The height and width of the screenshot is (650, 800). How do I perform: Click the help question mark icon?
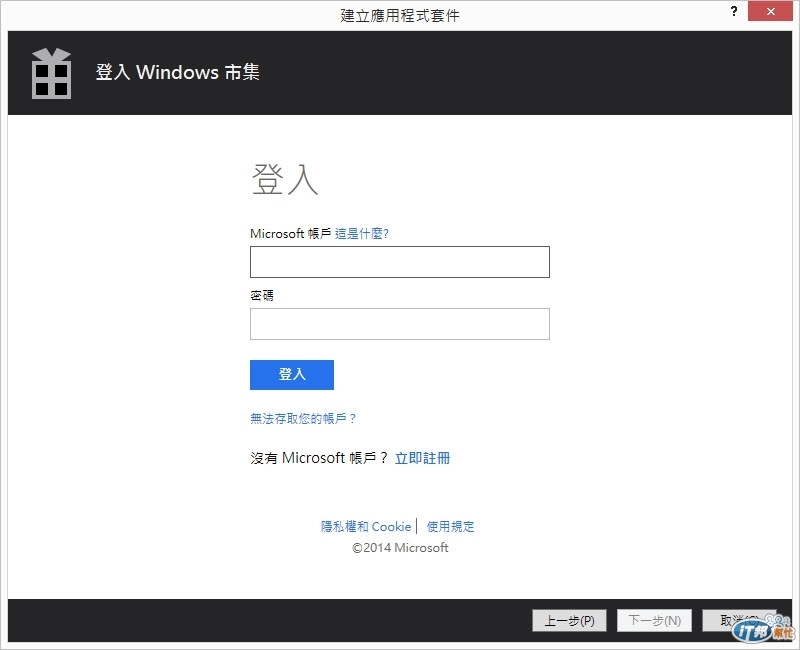[x=733, y=11]
